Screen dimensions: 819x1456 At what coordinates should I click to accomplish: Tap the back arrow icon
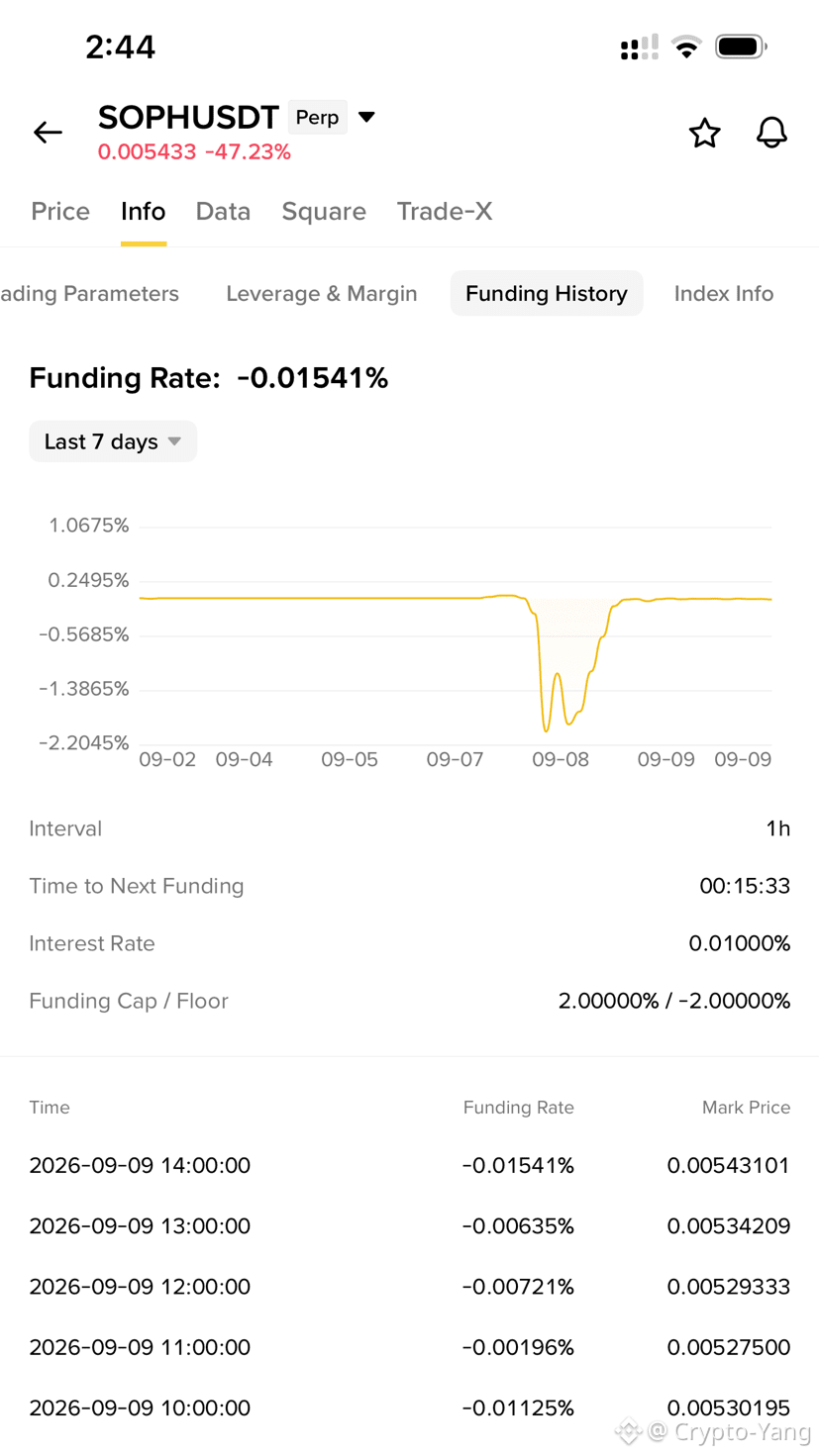[x=48, y=132]
